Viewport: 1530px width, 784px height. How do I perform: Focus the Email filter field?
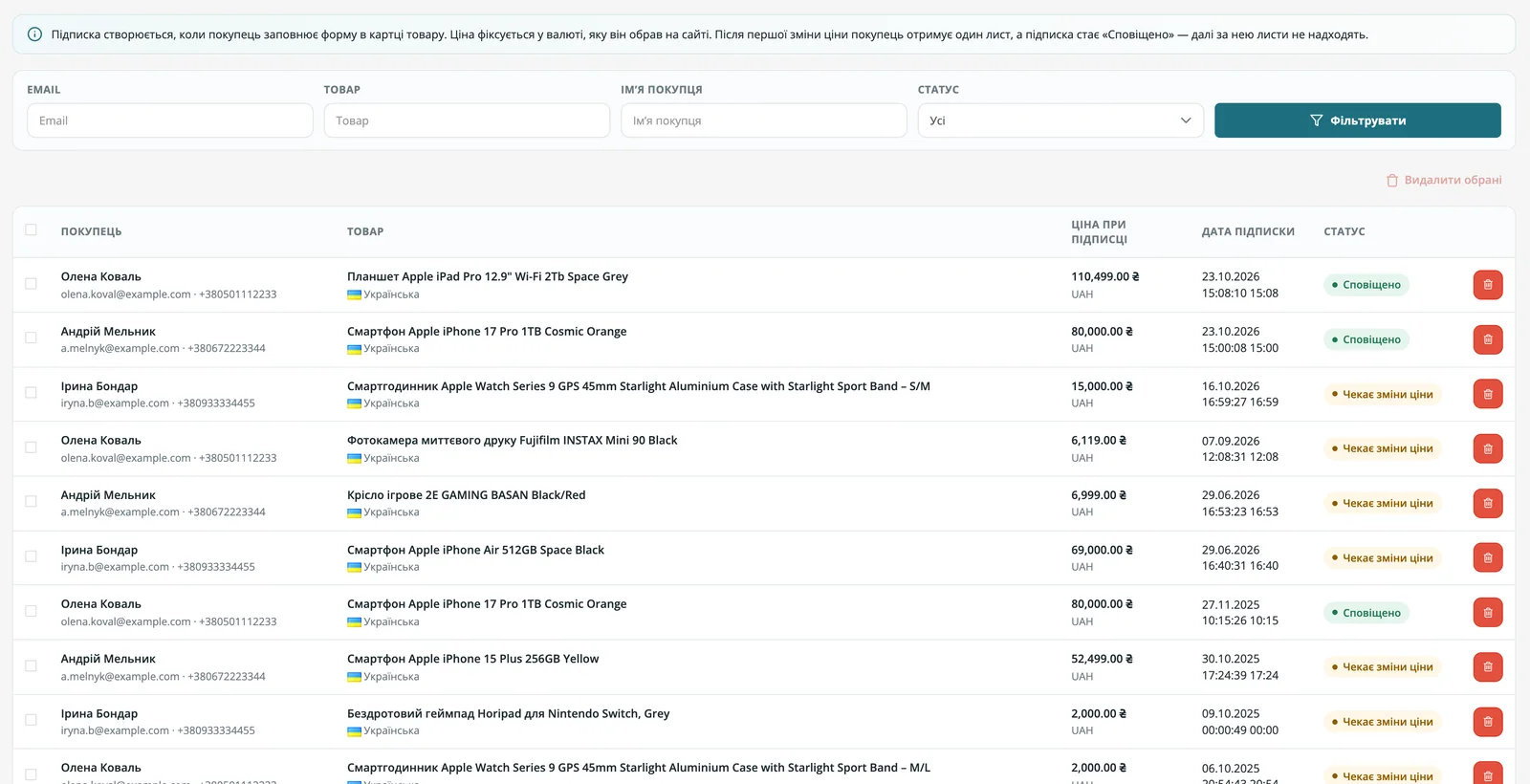(170, 120)
